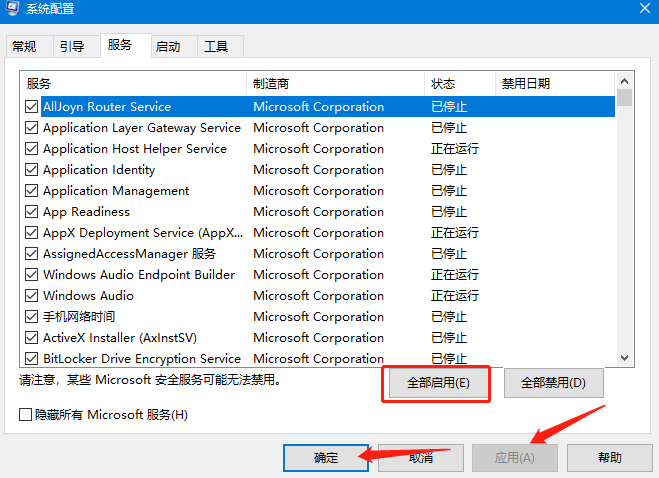Image resolution: width=659 pixels, height=478 pixels.
Task: Toggle Application Identity service checkbox
Action: [x=32, y=170]
